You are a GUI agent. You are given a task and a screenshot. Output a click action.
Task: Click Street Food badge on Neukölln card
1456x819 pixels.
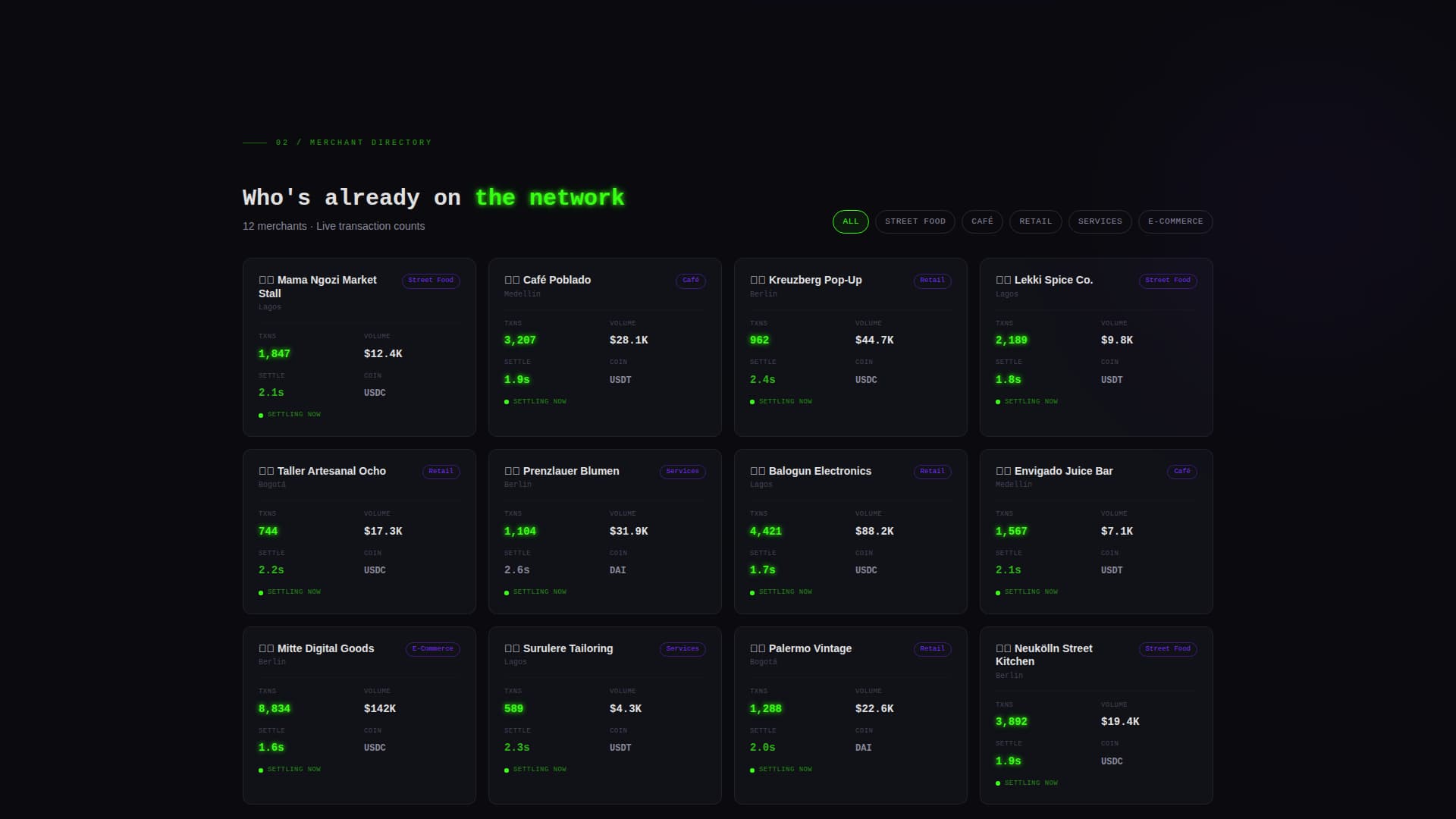[x=1168, y=649]
